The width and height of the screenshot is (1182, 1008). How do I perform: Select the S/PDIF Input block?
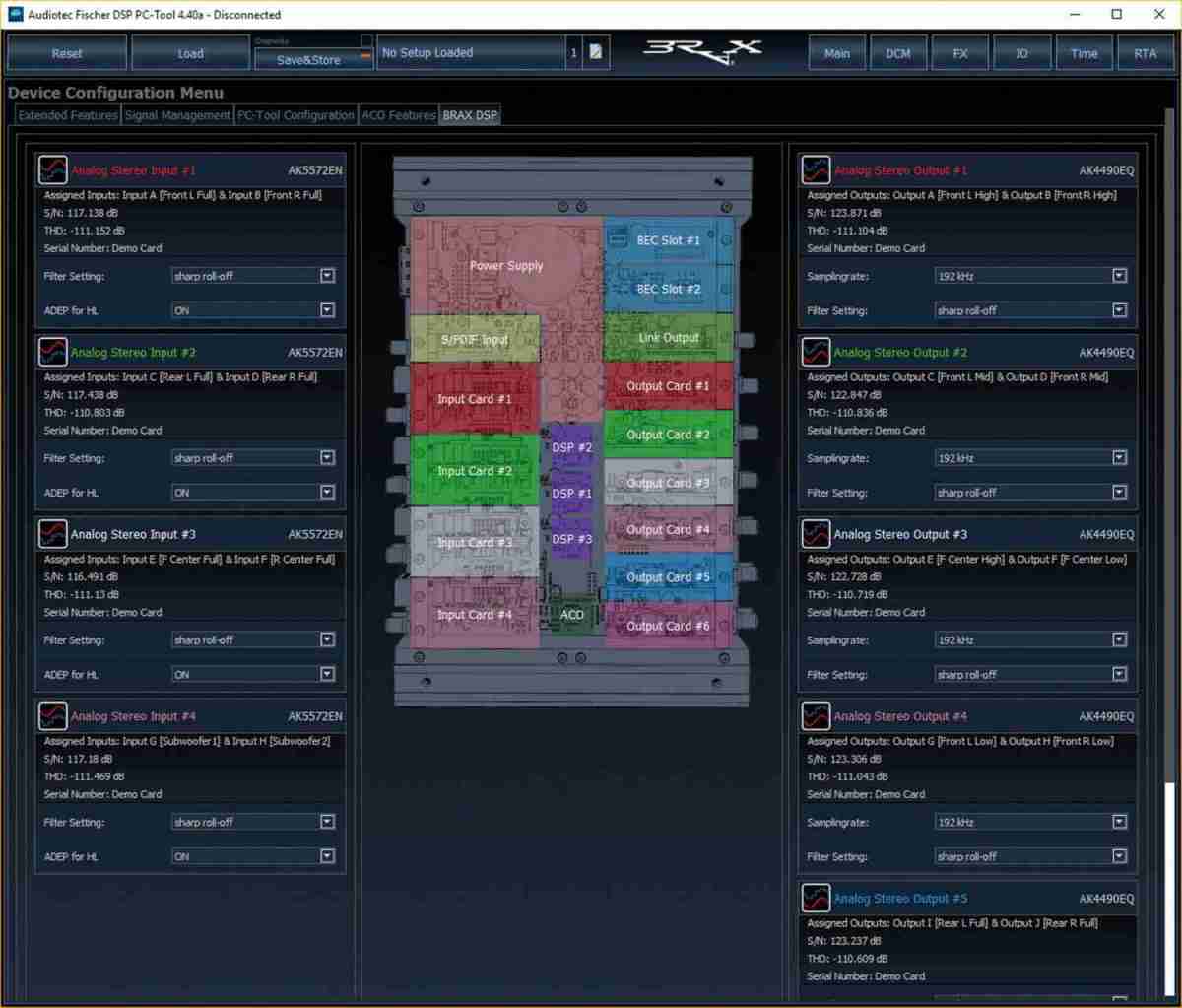click(475, 339)
